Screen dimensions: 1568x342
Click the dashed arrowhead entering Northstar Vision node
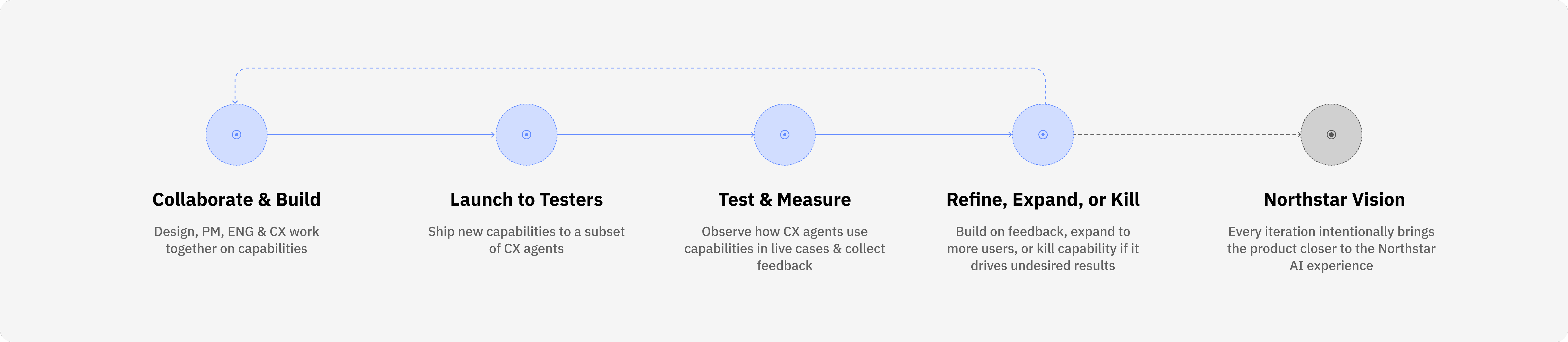pos(1298,135)
